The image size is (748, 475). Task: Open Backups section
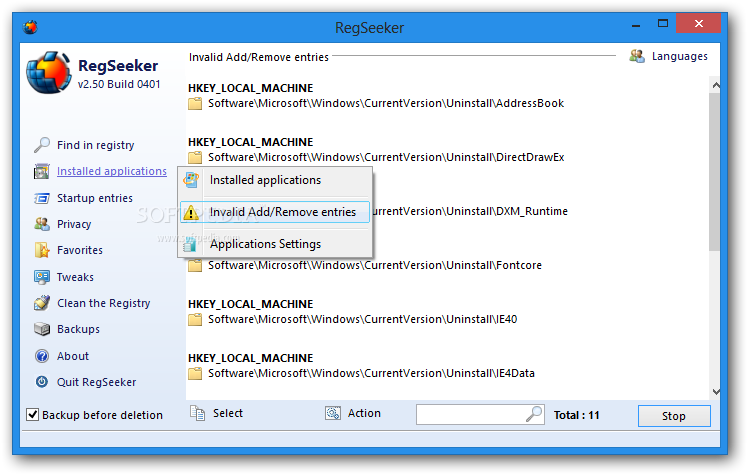tap(78, 329)
